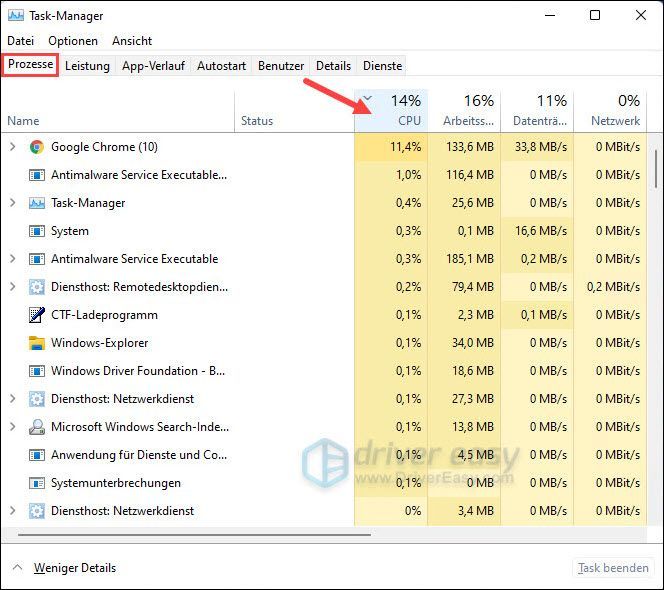The image size is (664, 590).
Task: Open the Autostart tab
Action: point(221,66)
